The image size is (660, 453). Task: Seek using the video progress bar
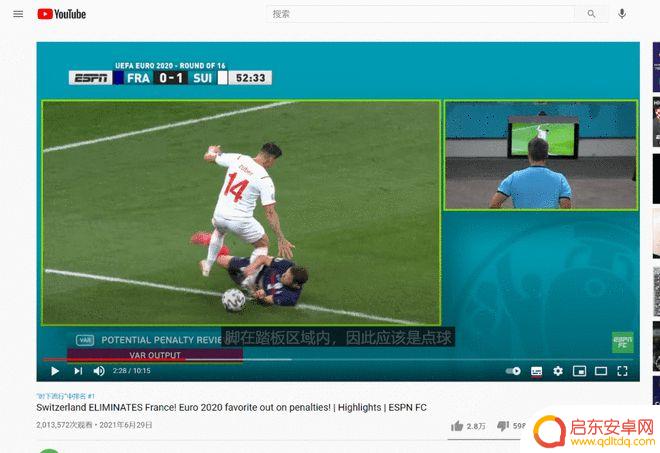coord(338,360)
